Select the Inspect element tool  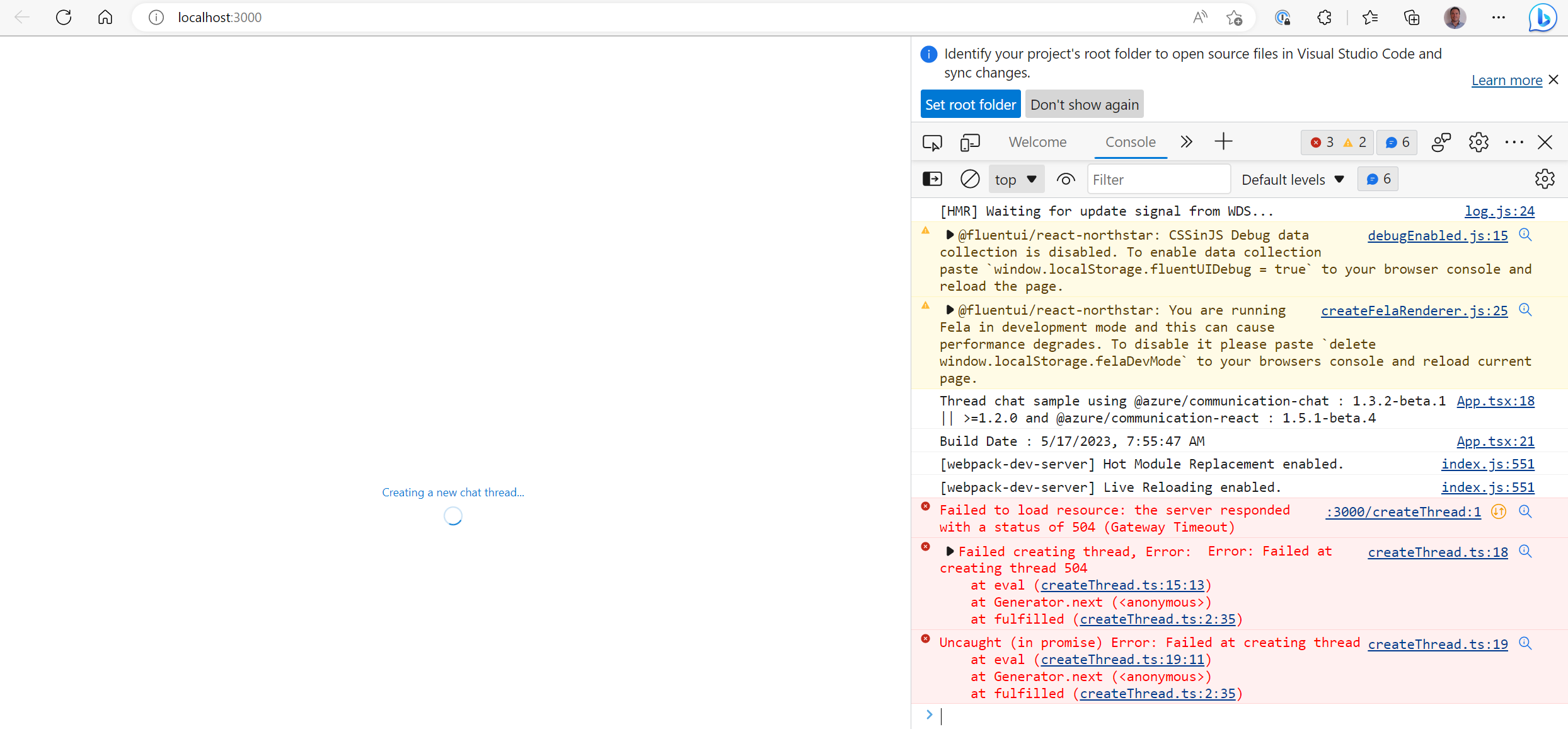(932, 142)
